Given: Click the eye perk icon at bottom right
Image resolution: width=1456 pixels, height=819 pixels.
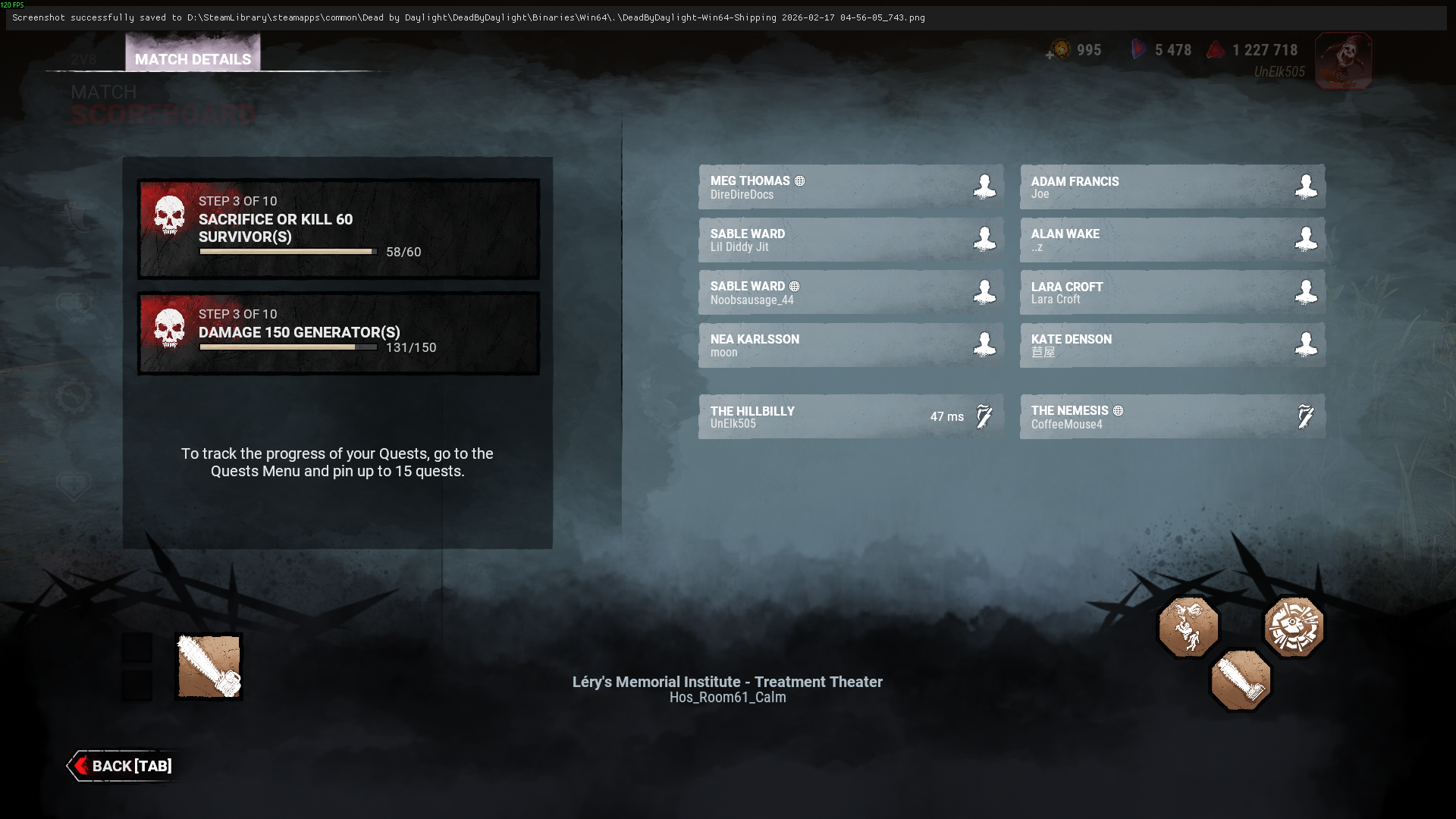Looking at the screenshot, I should [1294, 627].
